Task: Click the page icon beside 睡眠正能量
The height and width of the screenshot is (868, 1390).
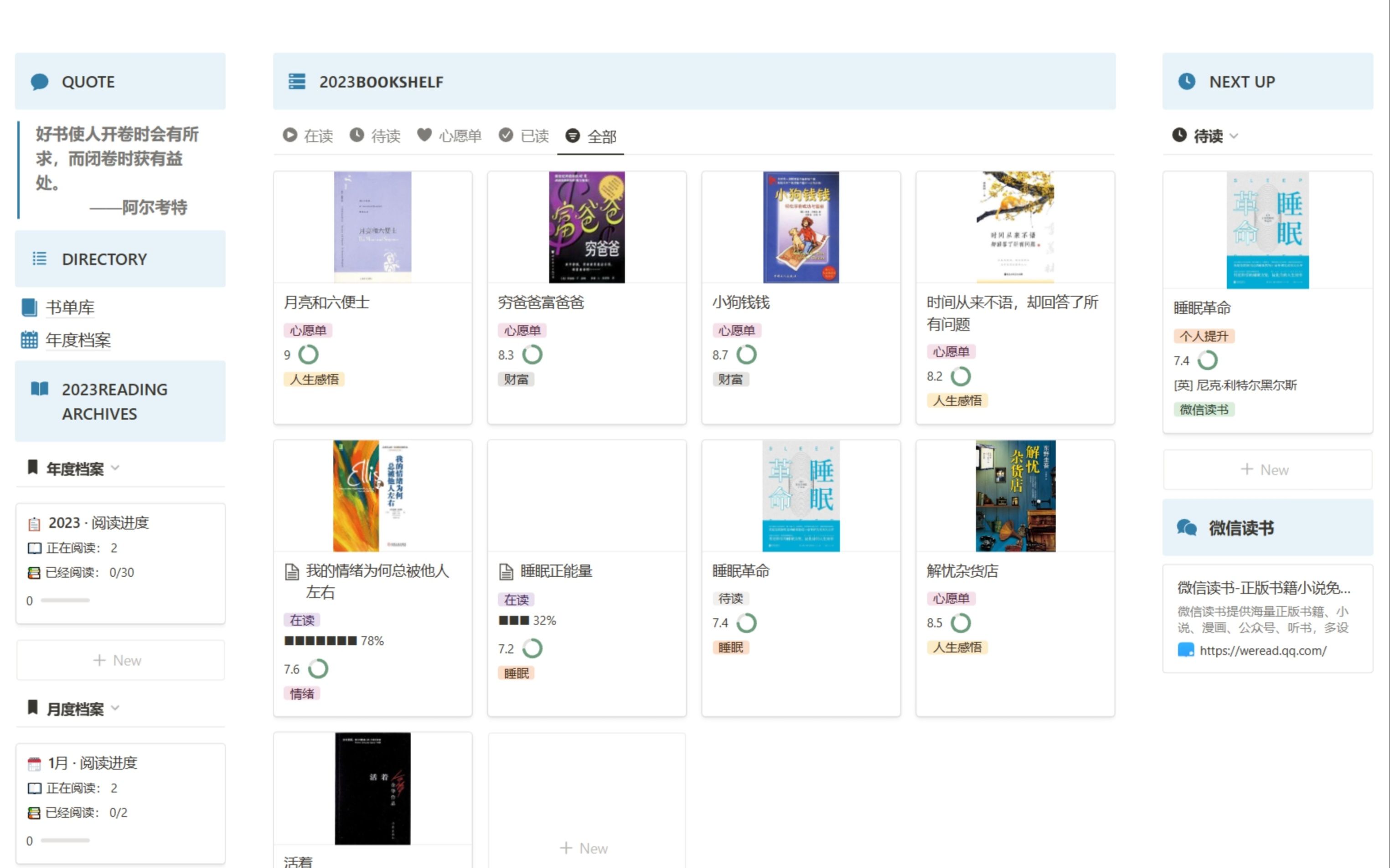Action: (506, 571)
